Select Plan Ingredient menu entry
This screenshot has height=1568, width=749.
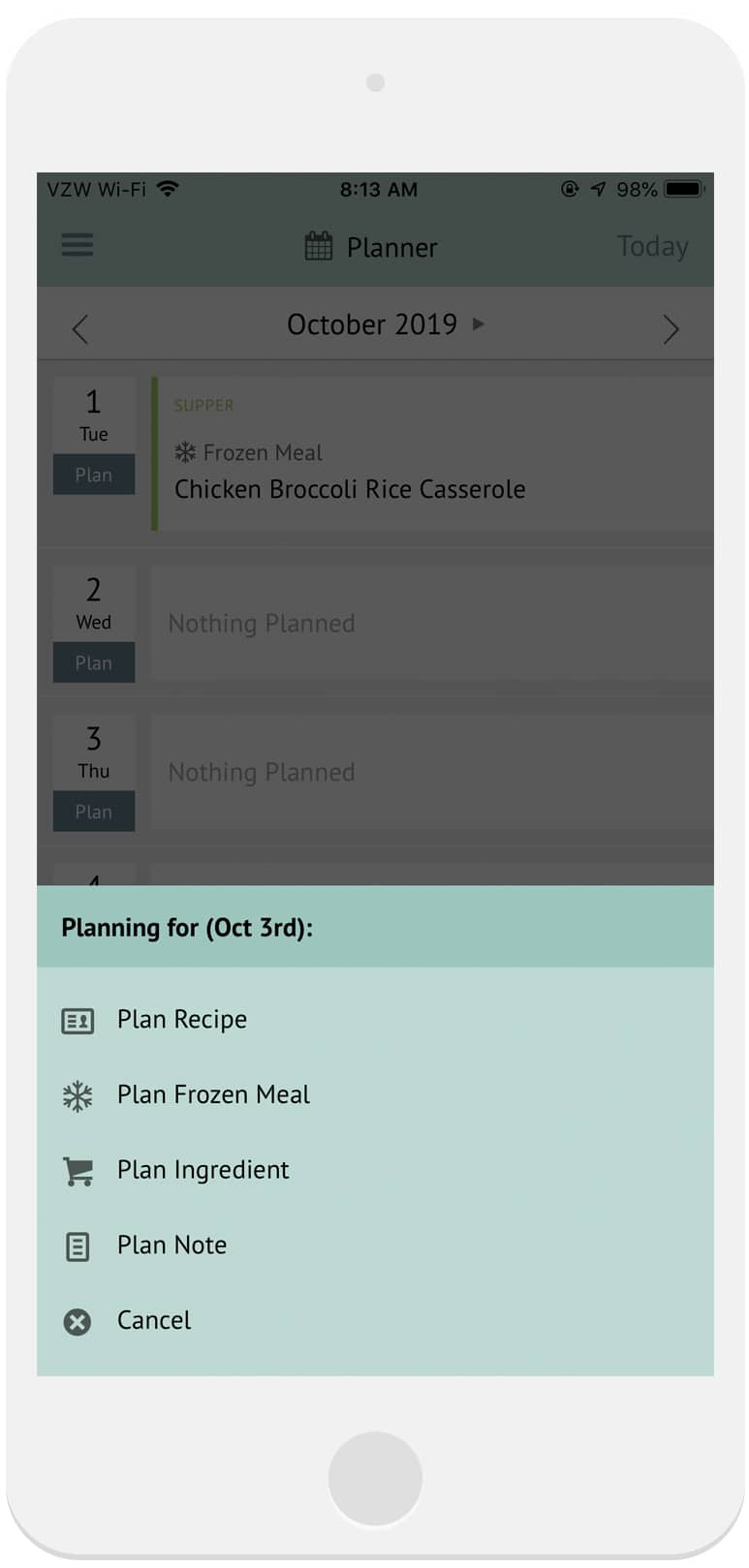click(x=203, y=1171)
